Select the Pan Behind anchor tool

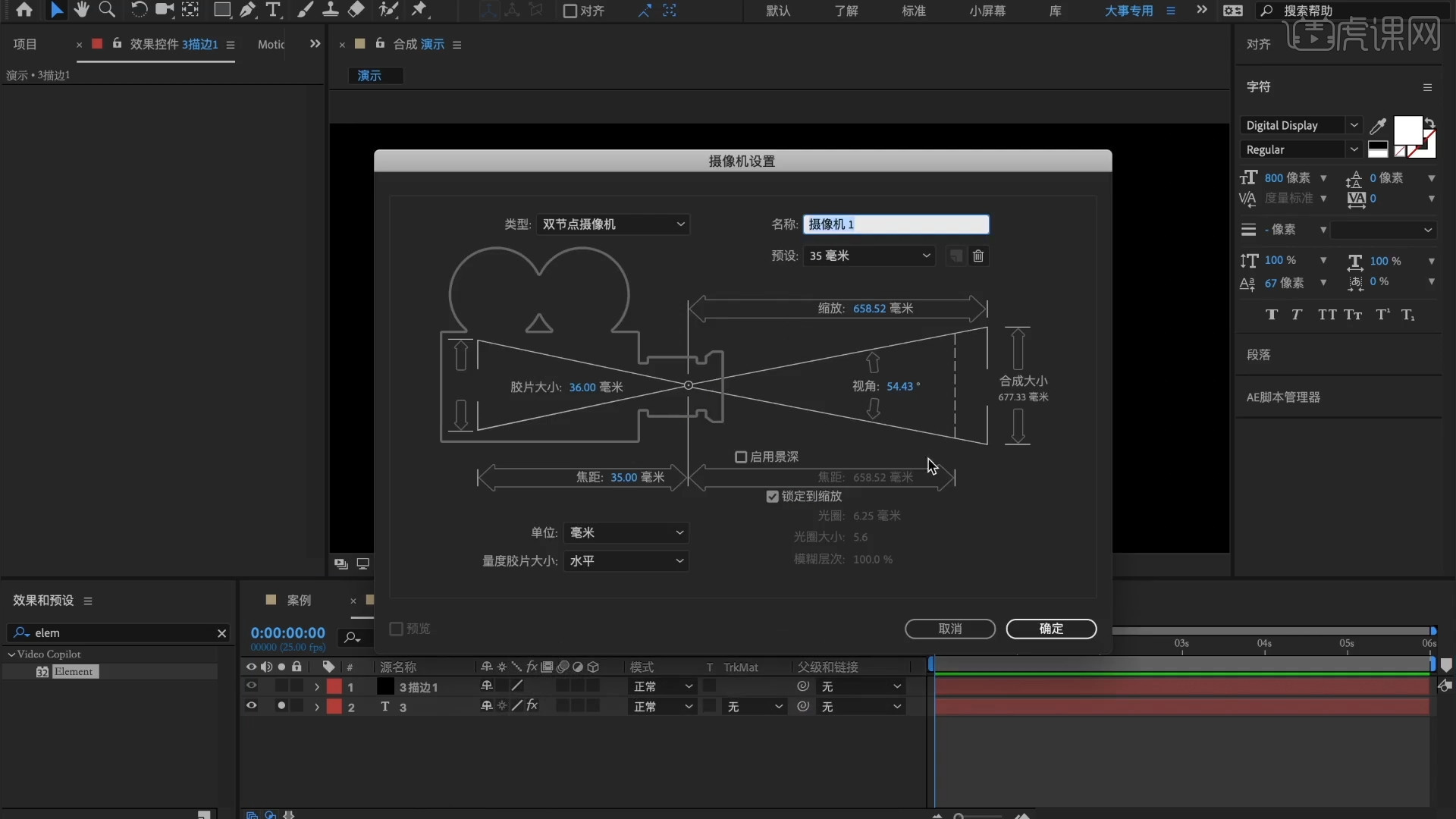pos(190,10)
